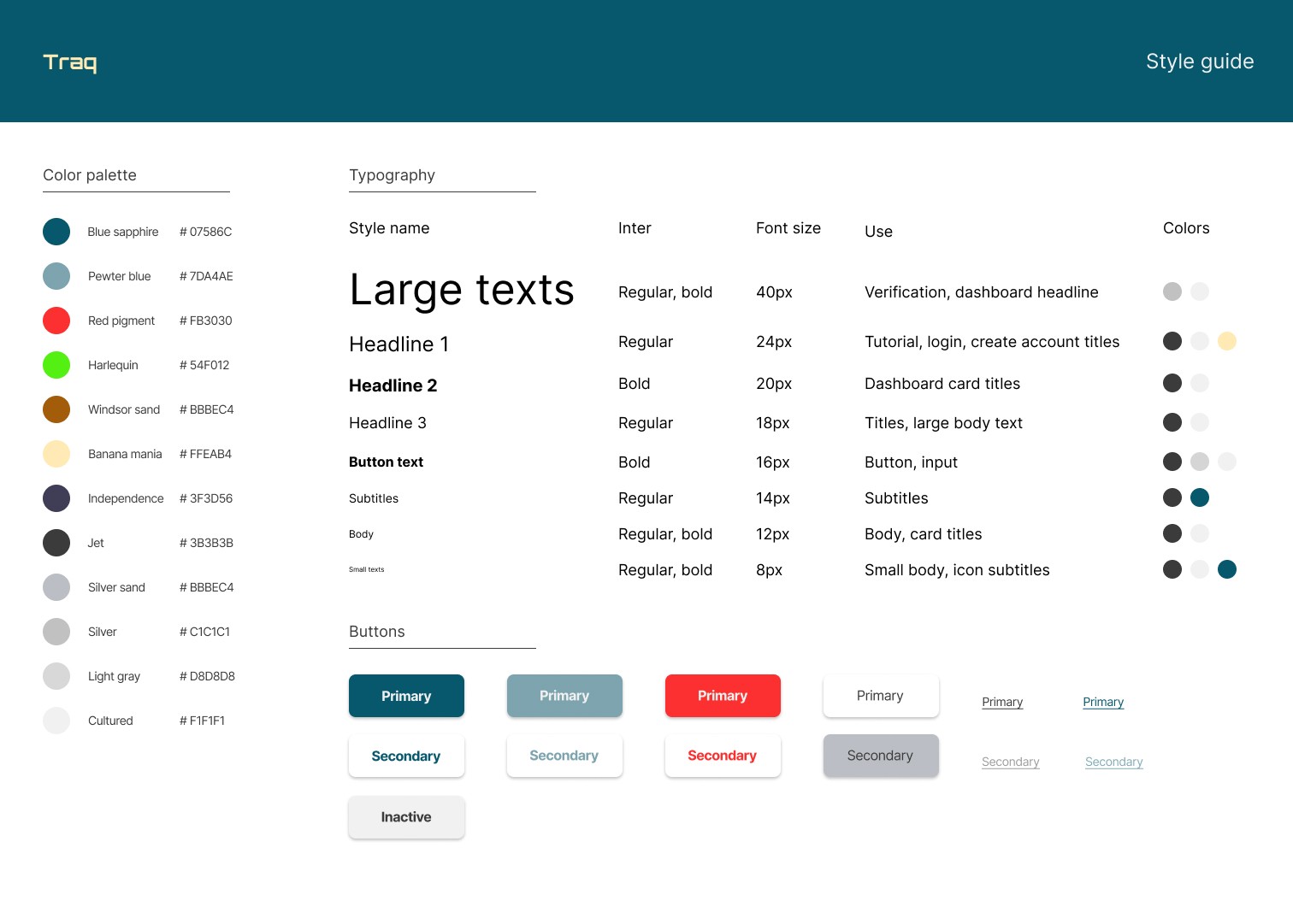The width and height of the screenshot is (1293, 924).
Task: Click the gray underlined Secondary link
Action: (1011, 762)
